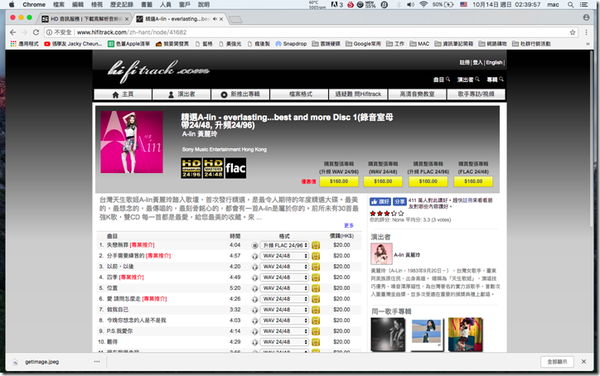Play preview for the 5:20 track
600x376 pixels.
pos(254,288)
